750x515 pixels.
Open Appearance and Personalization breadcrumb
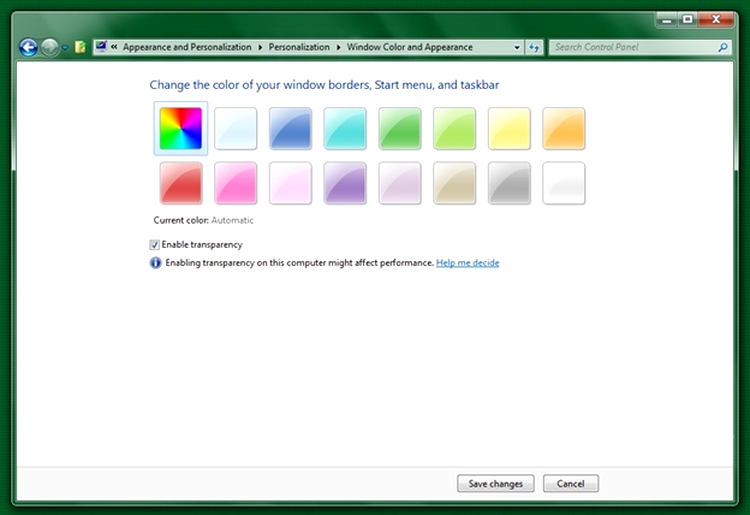(x=187, y=47)
